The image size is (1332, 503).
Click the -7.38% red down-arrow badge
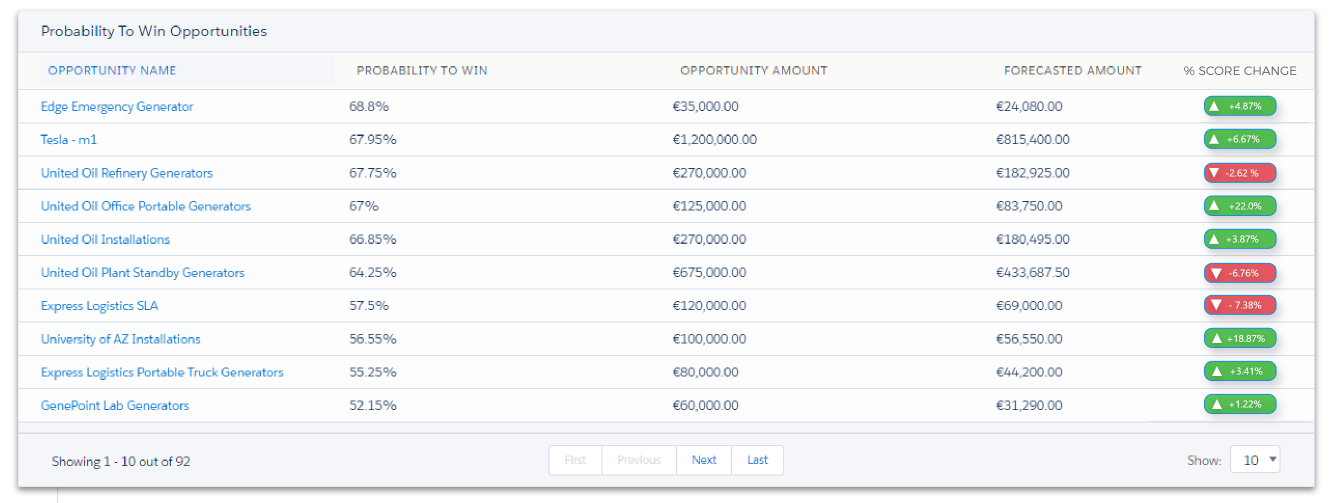point(1240,305)
